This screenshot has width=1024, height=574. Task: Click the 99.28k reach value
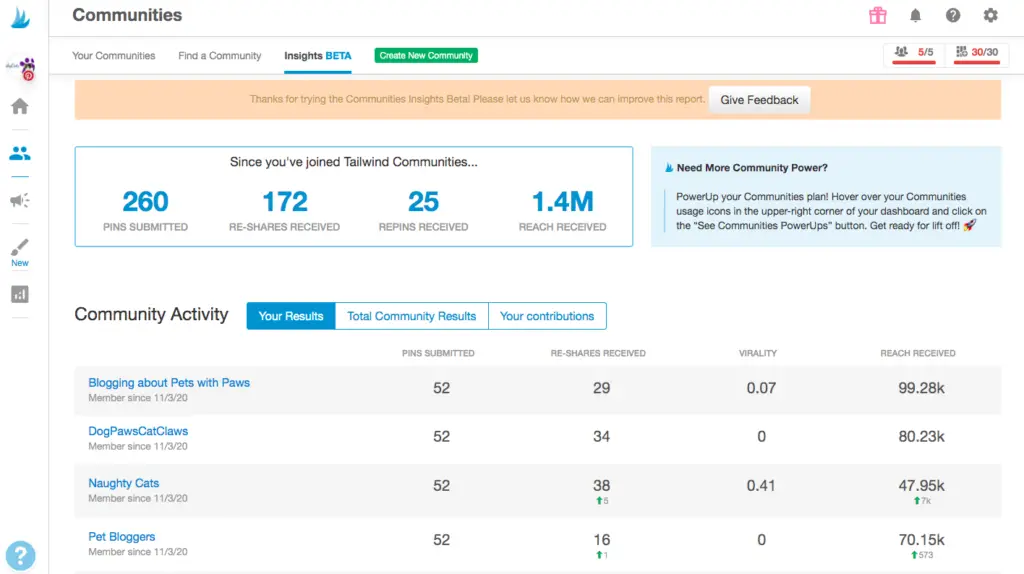(x=921, y=388)
